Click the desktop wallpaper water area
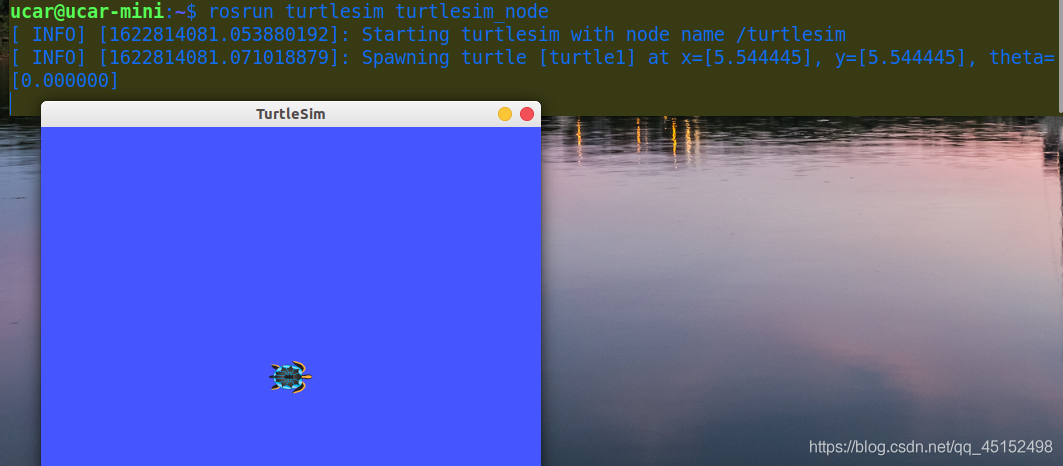 (x=800, y=285)
